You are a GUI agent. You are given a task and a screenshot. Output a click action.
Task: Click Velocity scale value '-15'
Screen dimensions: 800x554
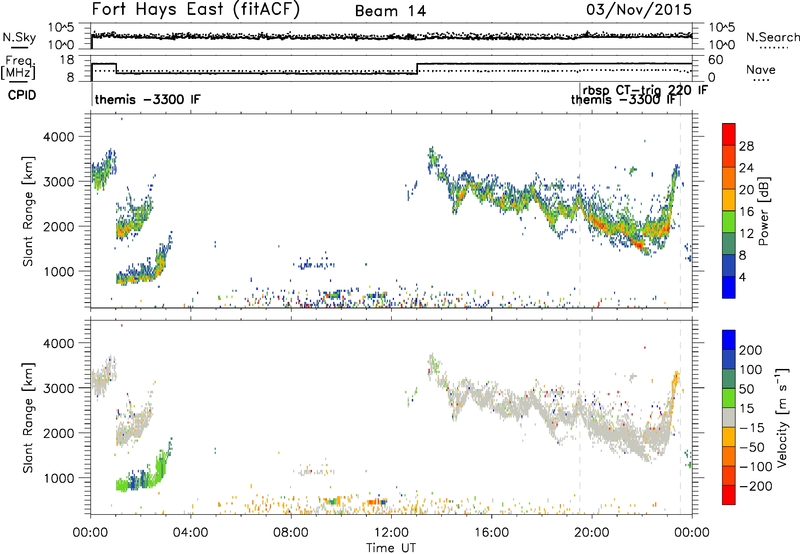[x=752, y=428]
